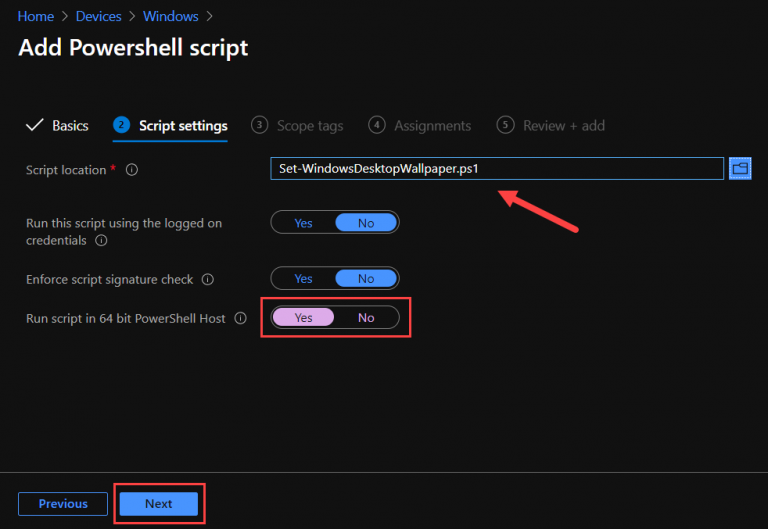Switch to Review + add tab

pyautogui.click(x=563, y=125)
